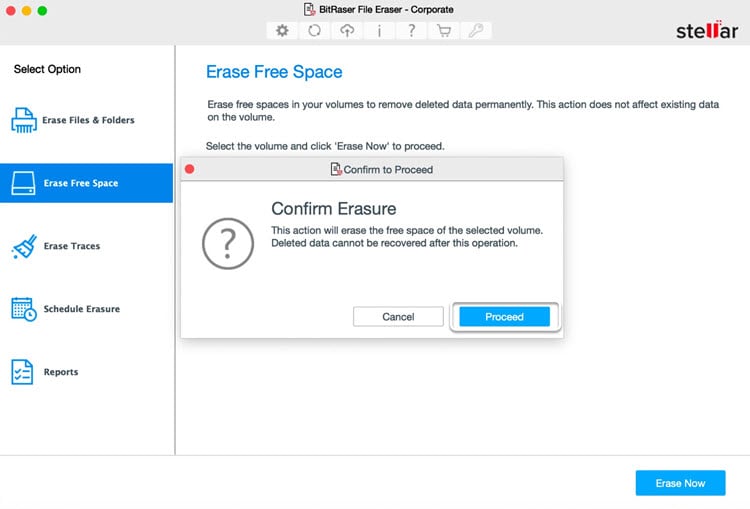Open Schedule Erasure option
This screenshot has width=750, height=509.
point(82,309)
